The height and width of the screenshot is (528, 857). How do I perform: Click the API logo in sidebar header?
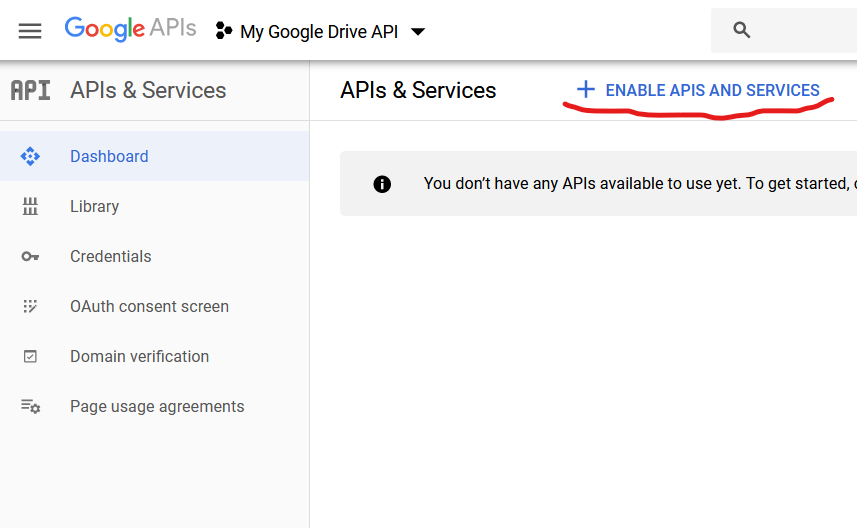point(30,90)
